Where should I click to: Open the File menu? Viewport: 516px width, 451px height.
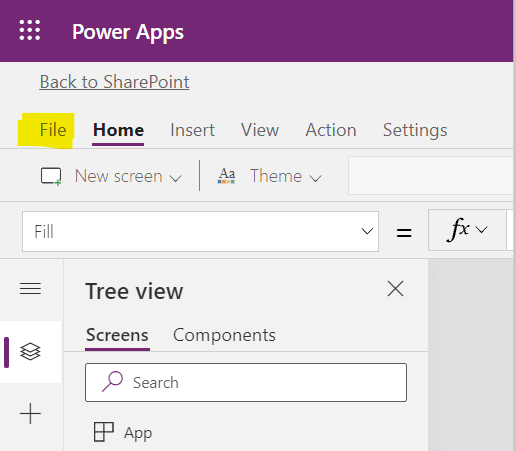[53, 130]
